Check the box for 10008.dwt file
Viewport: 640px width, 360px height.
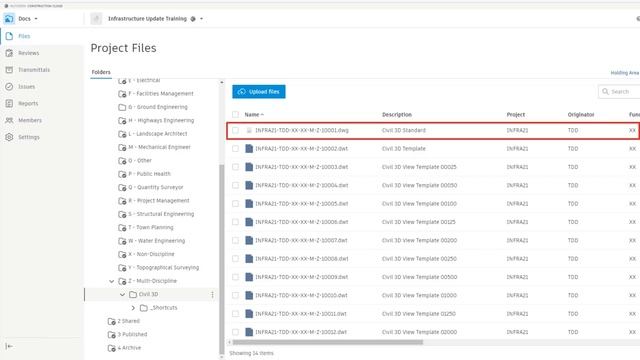point(236,259)
